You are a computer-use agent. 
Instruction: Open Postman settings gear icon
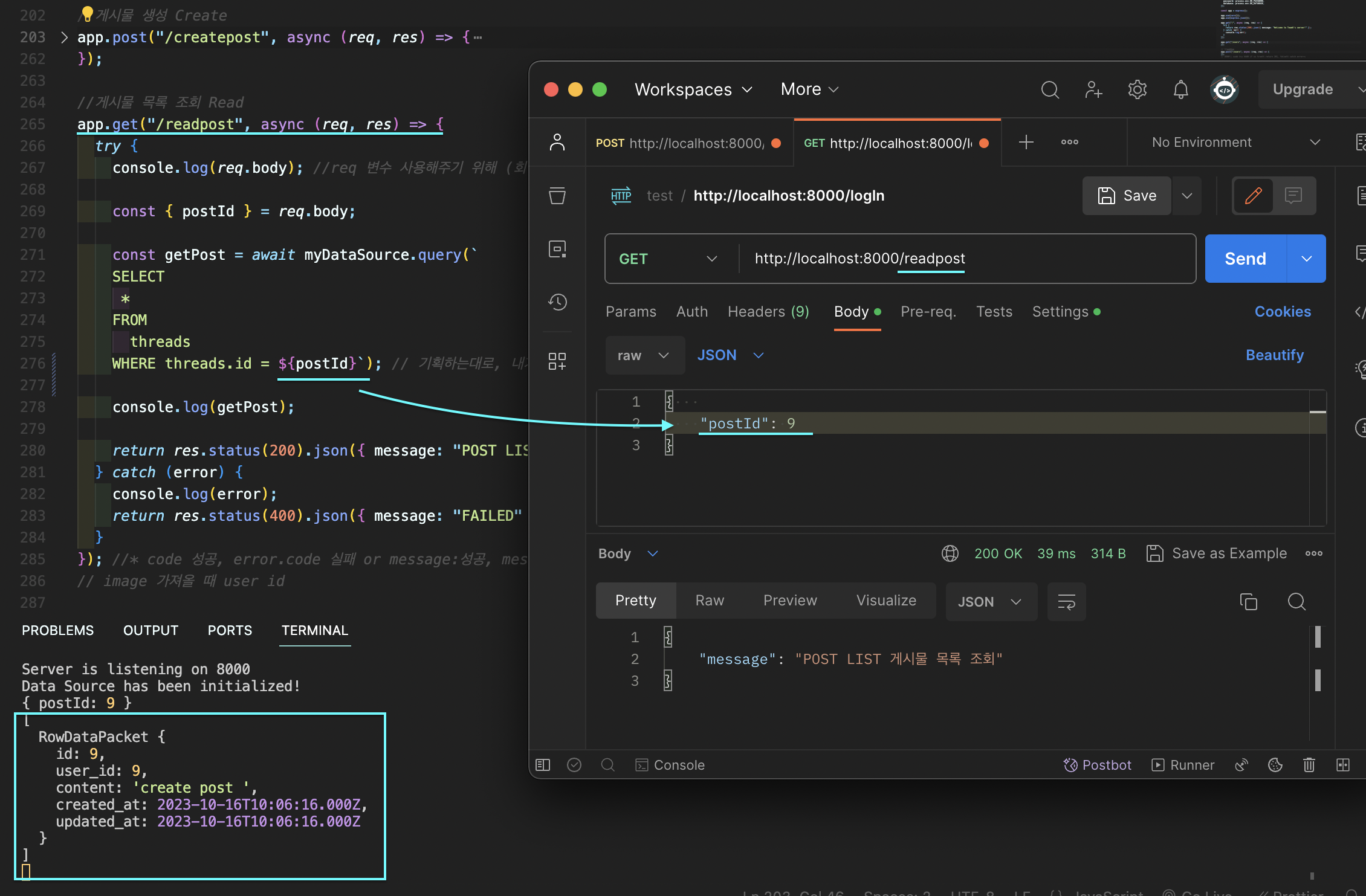[x=1137, y=90]
